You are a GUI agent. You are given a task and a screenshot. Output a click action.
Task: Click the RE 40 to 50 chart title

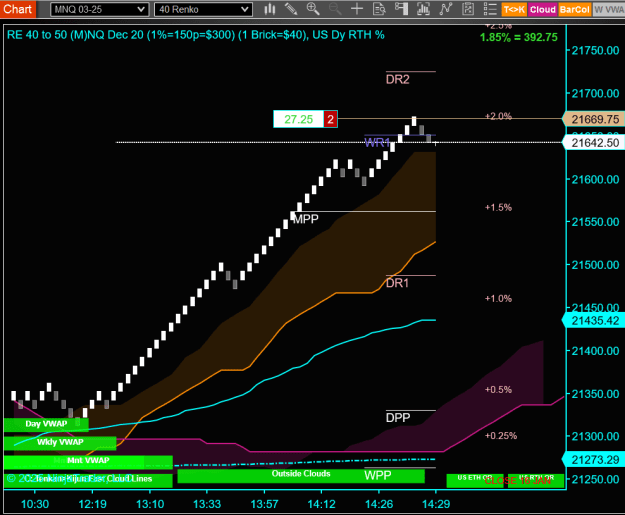195,35
